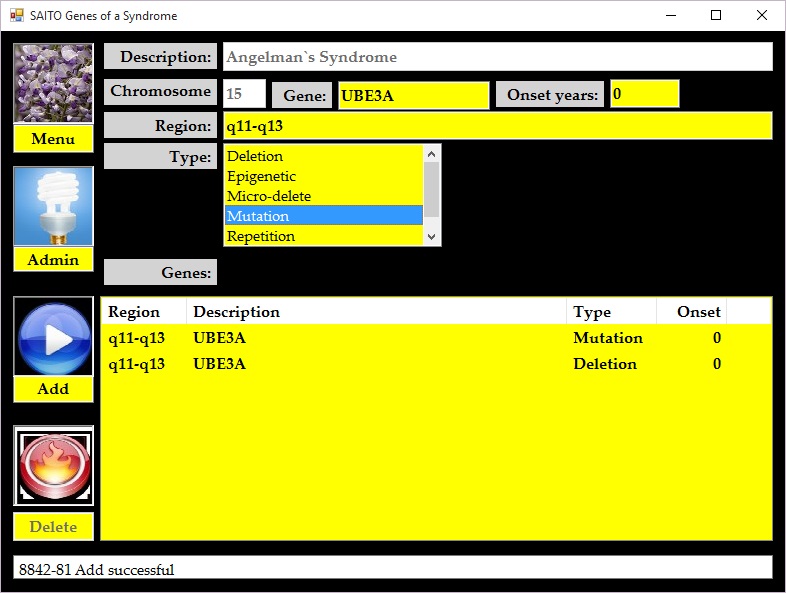Select Epigenetic in the Type list
The image size is (786, 593).
point(323,176)
